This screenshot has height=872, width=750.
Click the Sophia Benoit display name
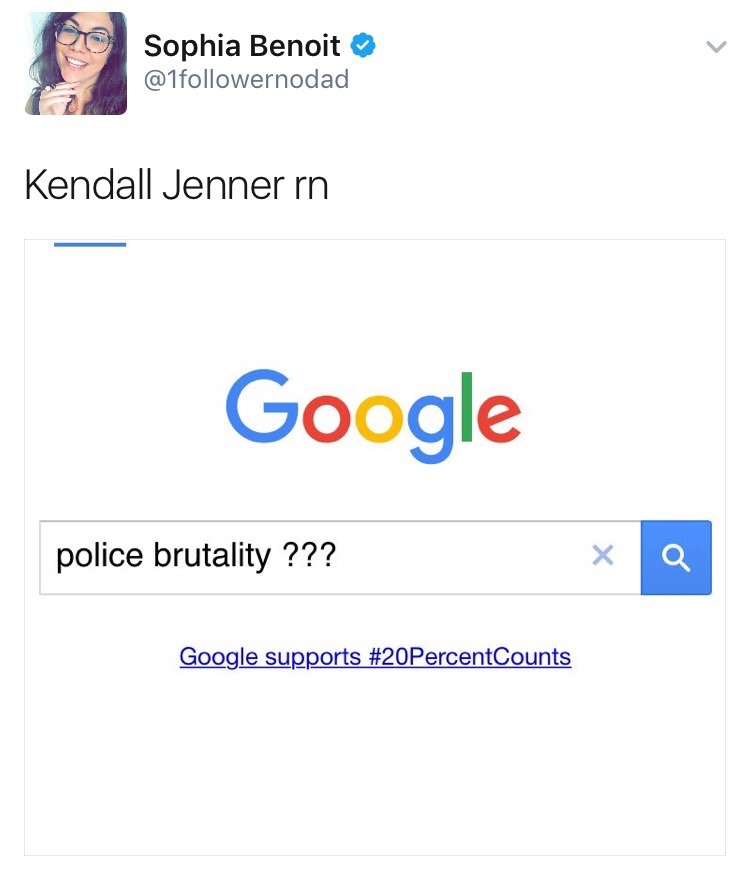pyautogui.click(x=242, y=46)
